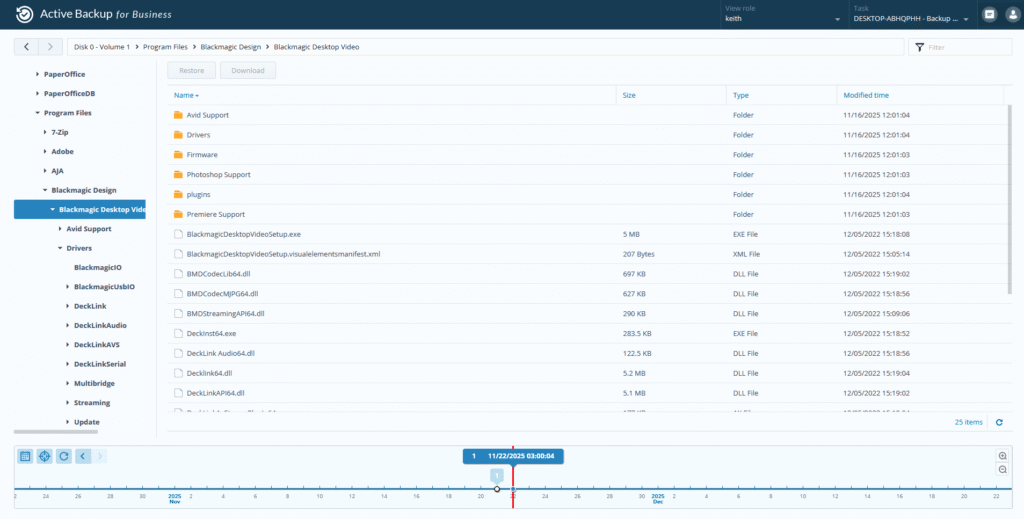Zoom in on the timeline

click(1002, 455)
